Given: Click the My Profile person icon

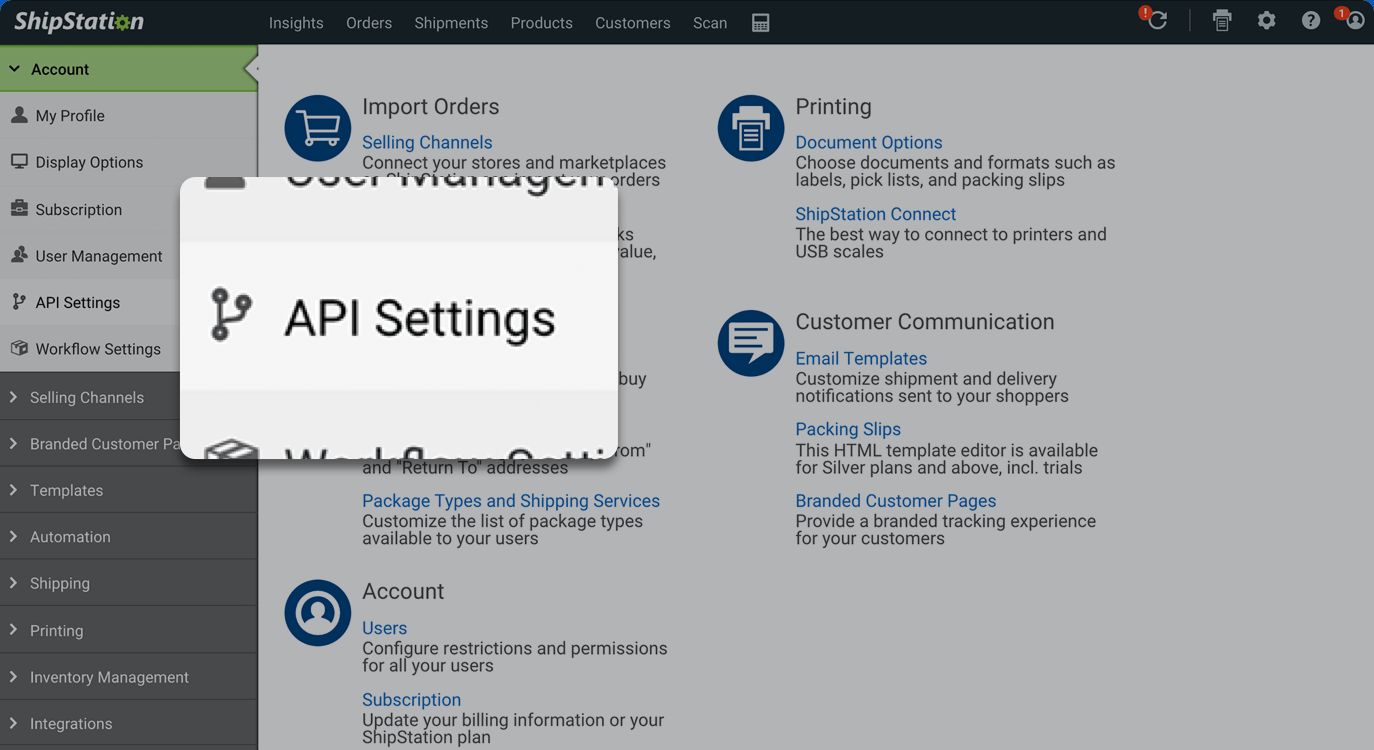Looking at the screenshot, I should pyautogui.click(x=19, y=115).
